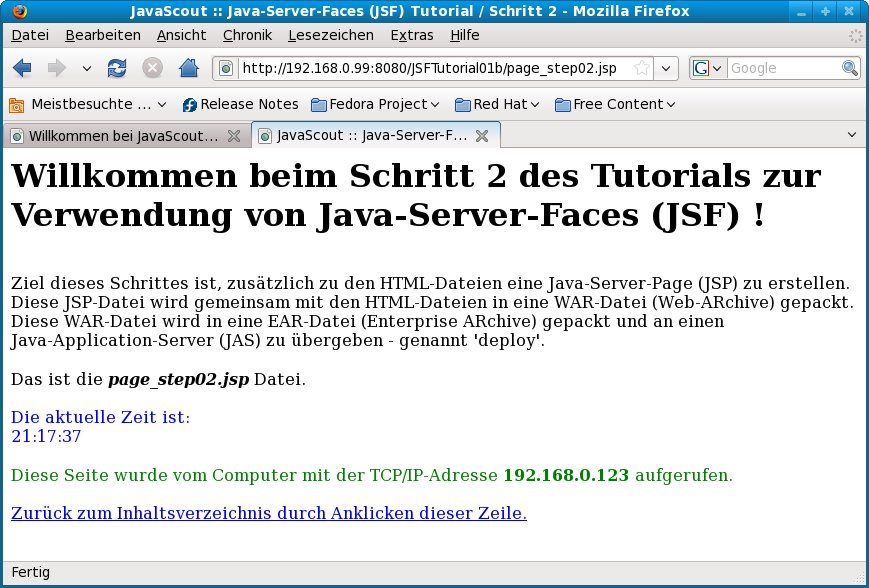Open the Lesezeichen menu
Viewport: 869px width, 588px height.
coord(330,35)
